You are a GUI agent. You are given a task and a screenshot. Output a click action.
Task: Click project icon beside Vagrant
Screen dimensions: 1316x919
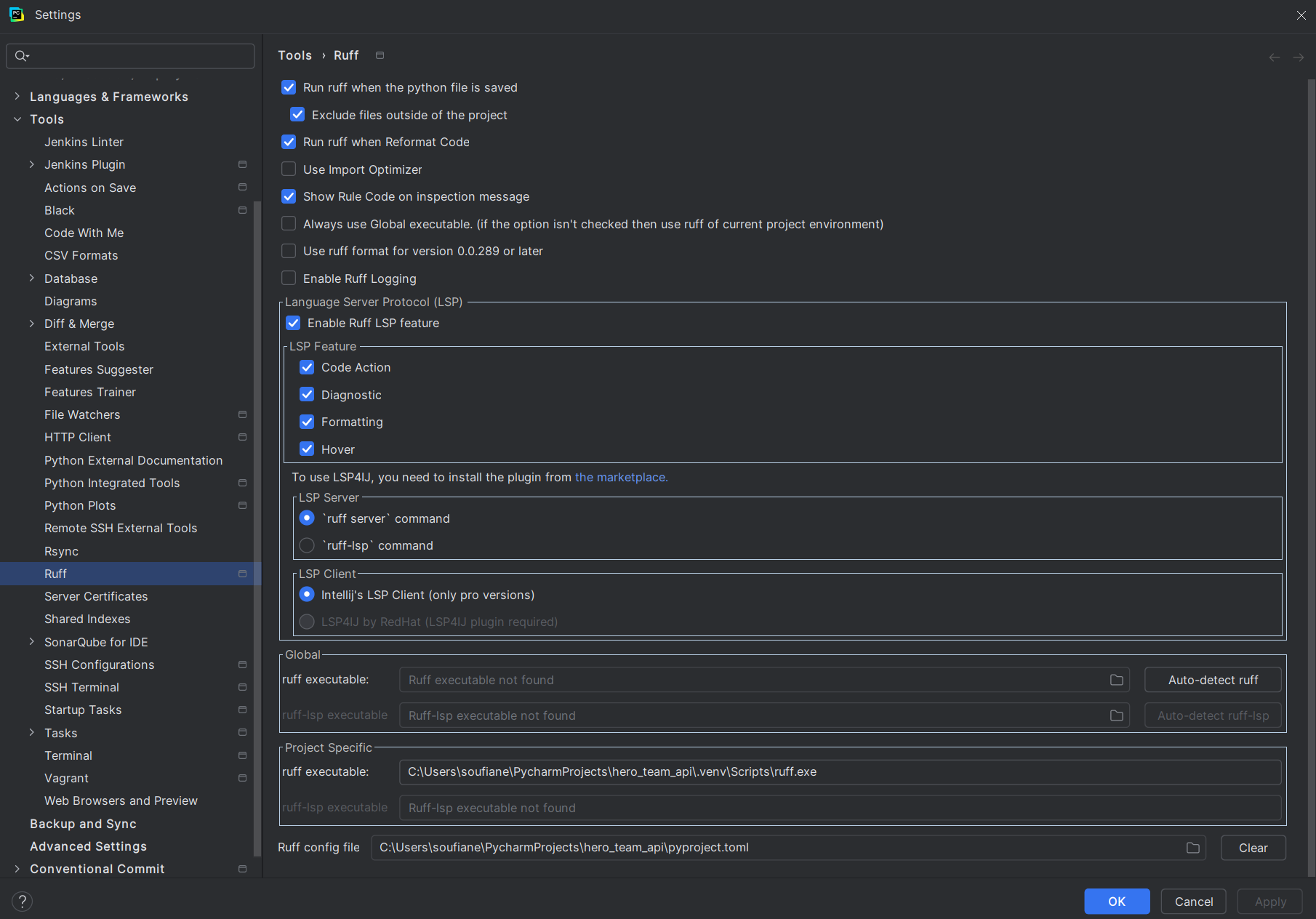[242, 778]
